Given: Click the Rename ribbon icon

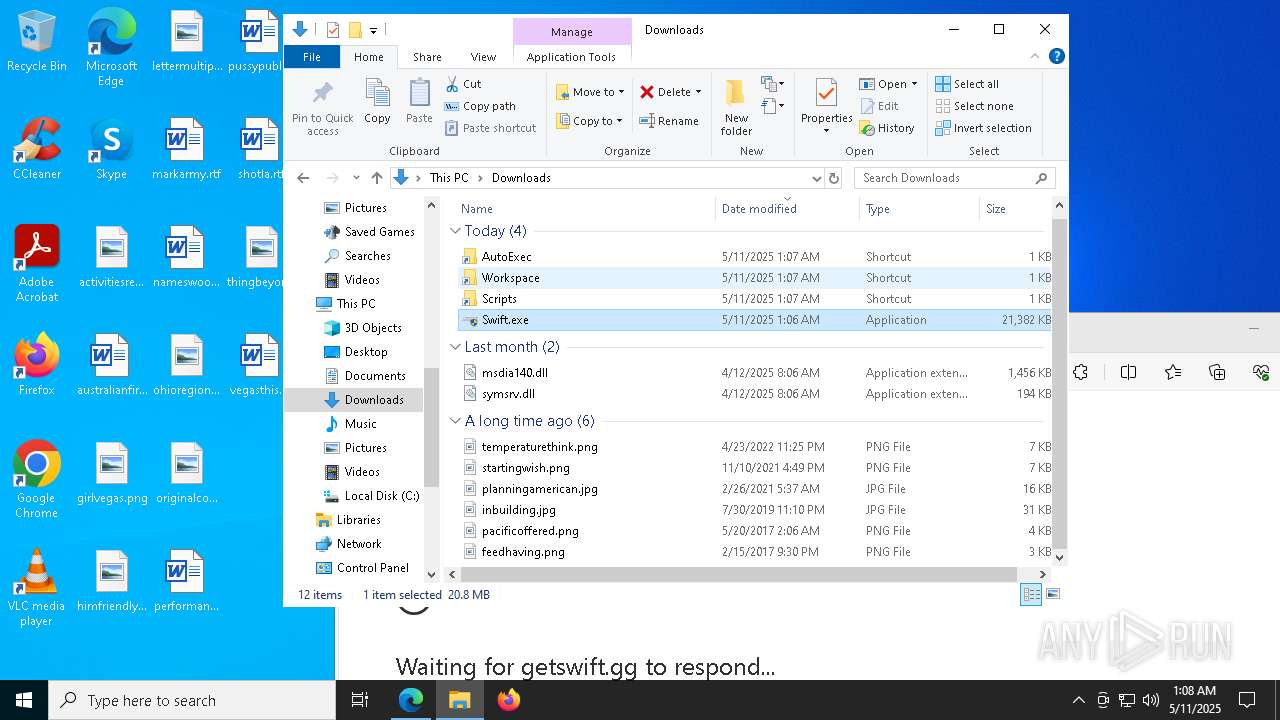Looking at the screenshot, I should [x=669, y=121].
